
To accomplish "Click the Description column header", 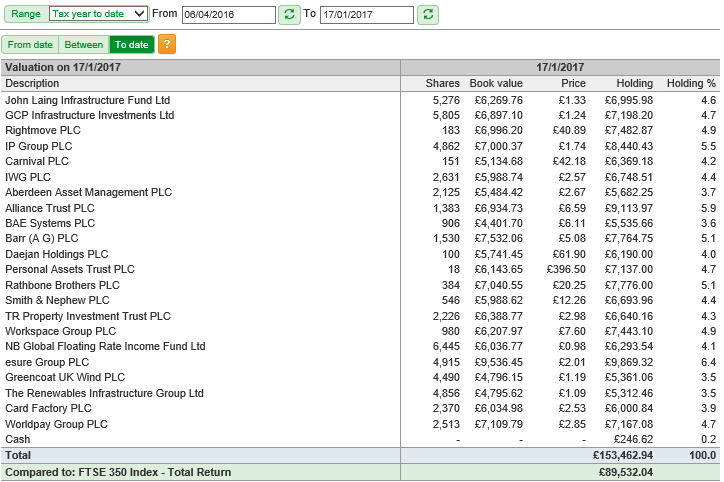I will point(32,84).
